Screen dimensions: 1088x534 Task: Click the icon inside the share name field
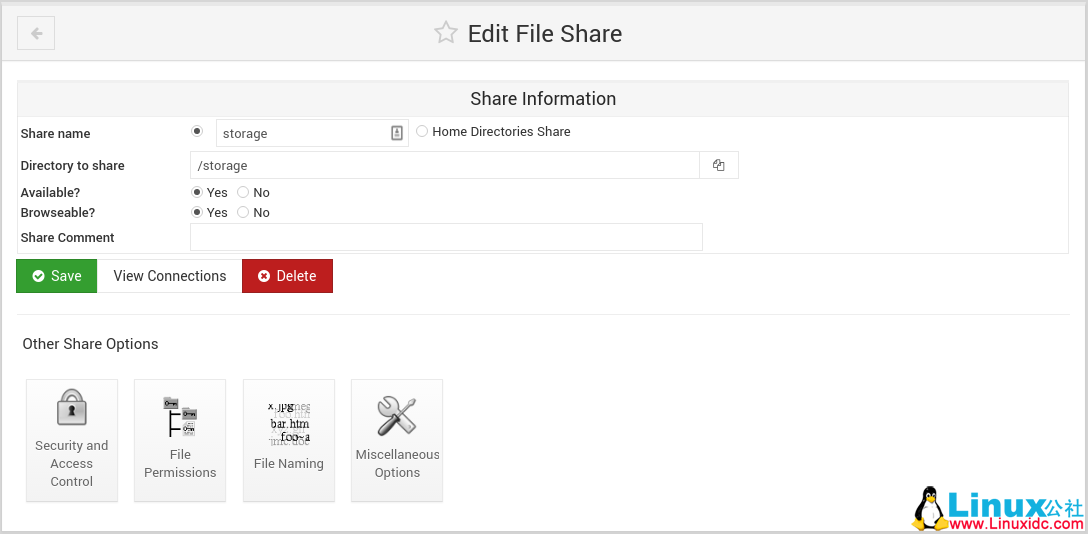tap(396, 133)
